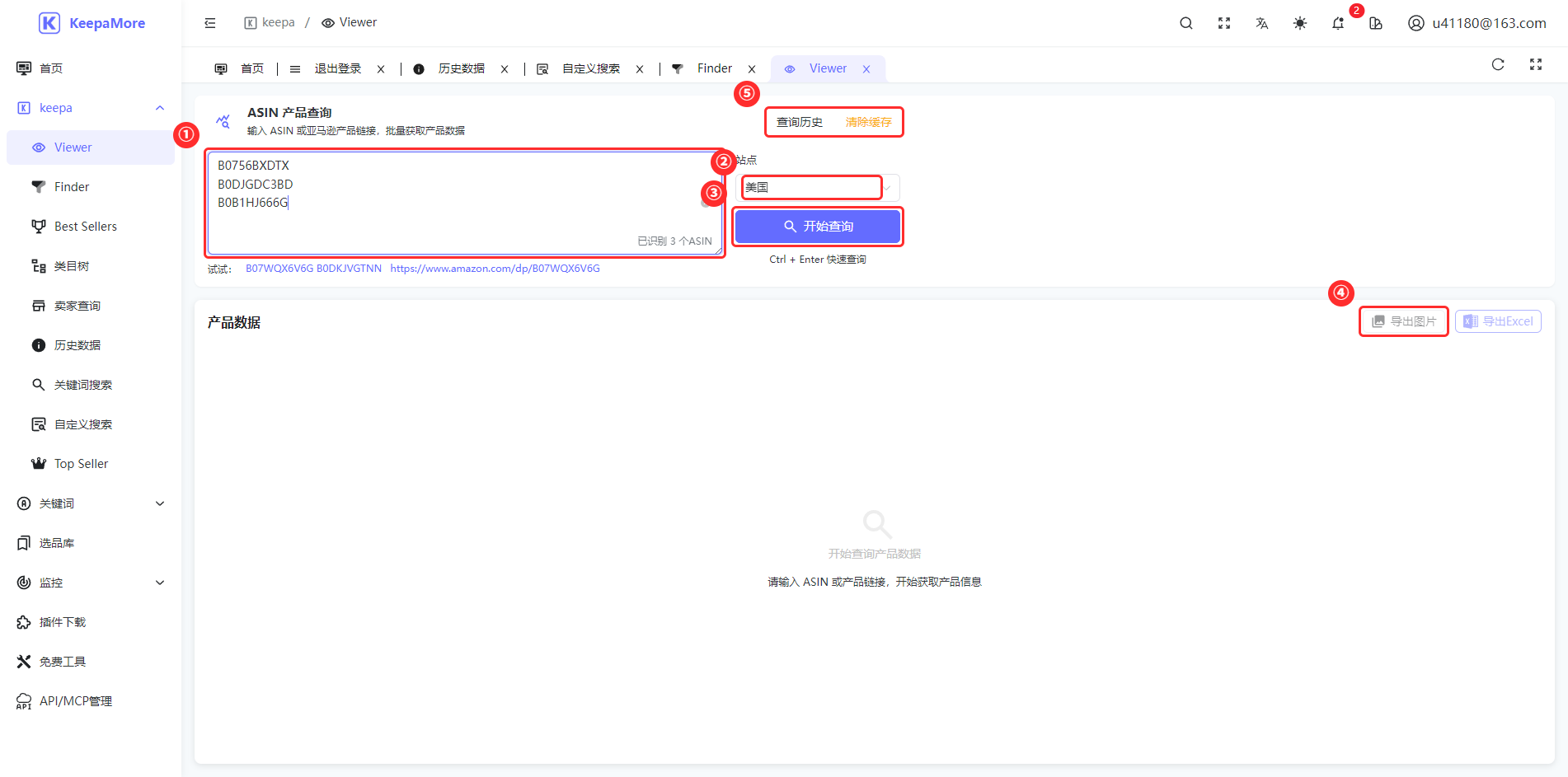Click the 开始查询 button
This screenshot has width=1568, height=777.
[818, 226]
